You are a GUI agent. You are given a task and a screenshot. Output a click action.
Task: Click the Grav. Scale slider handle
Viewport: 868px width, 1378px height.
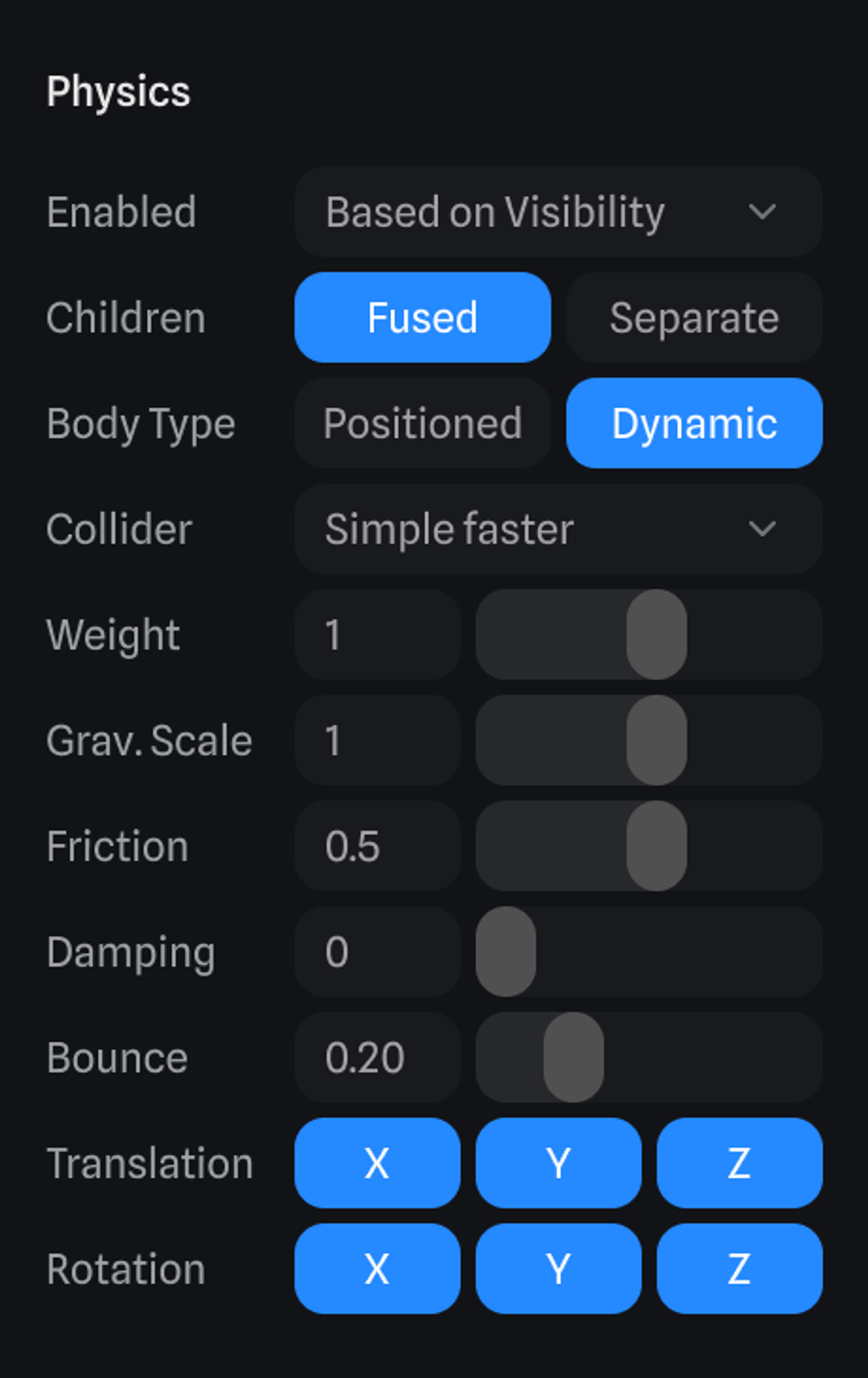656,741
